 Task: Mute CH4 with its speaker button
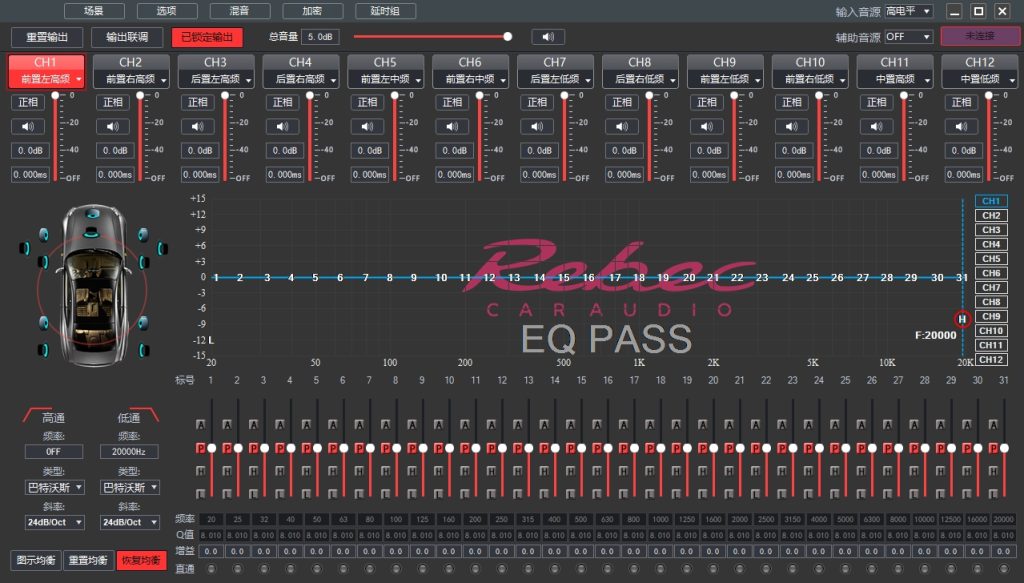[283, 126]
